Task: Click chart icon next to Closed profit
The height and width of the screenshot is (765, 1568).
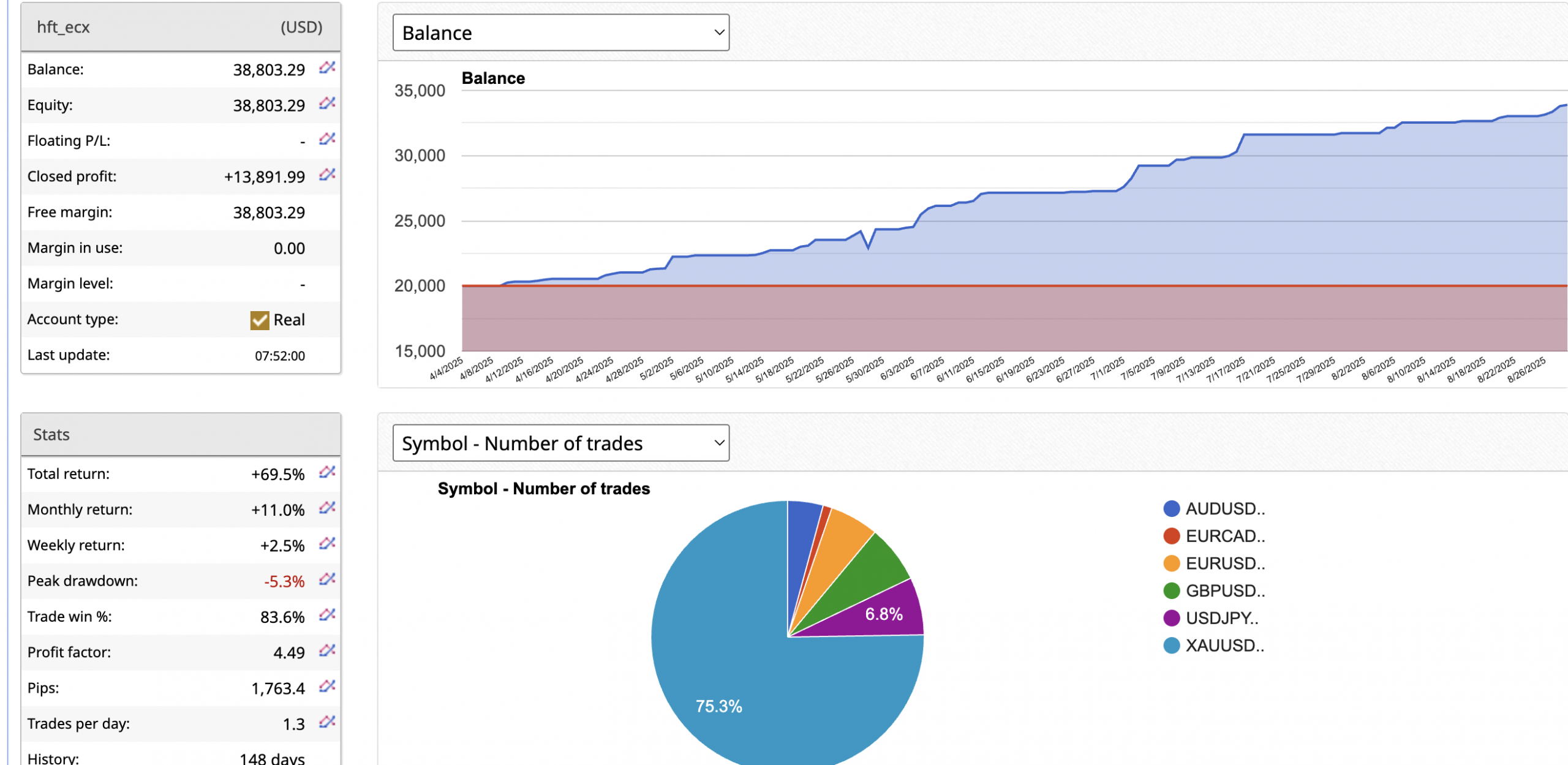Action: (x=327, y=175)
